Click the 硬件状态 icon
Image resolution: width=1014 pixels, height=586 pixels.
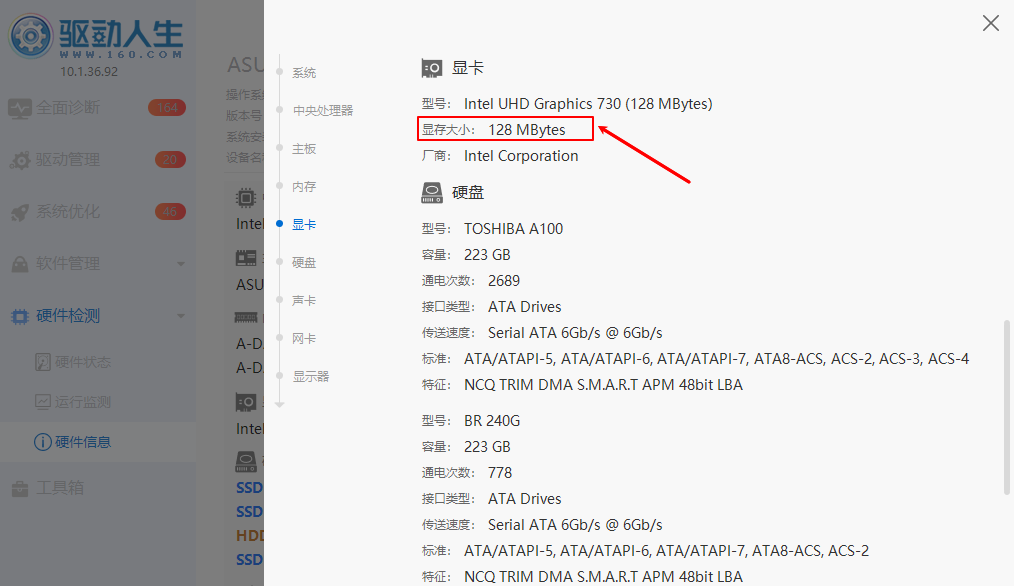tap(43, 362)
